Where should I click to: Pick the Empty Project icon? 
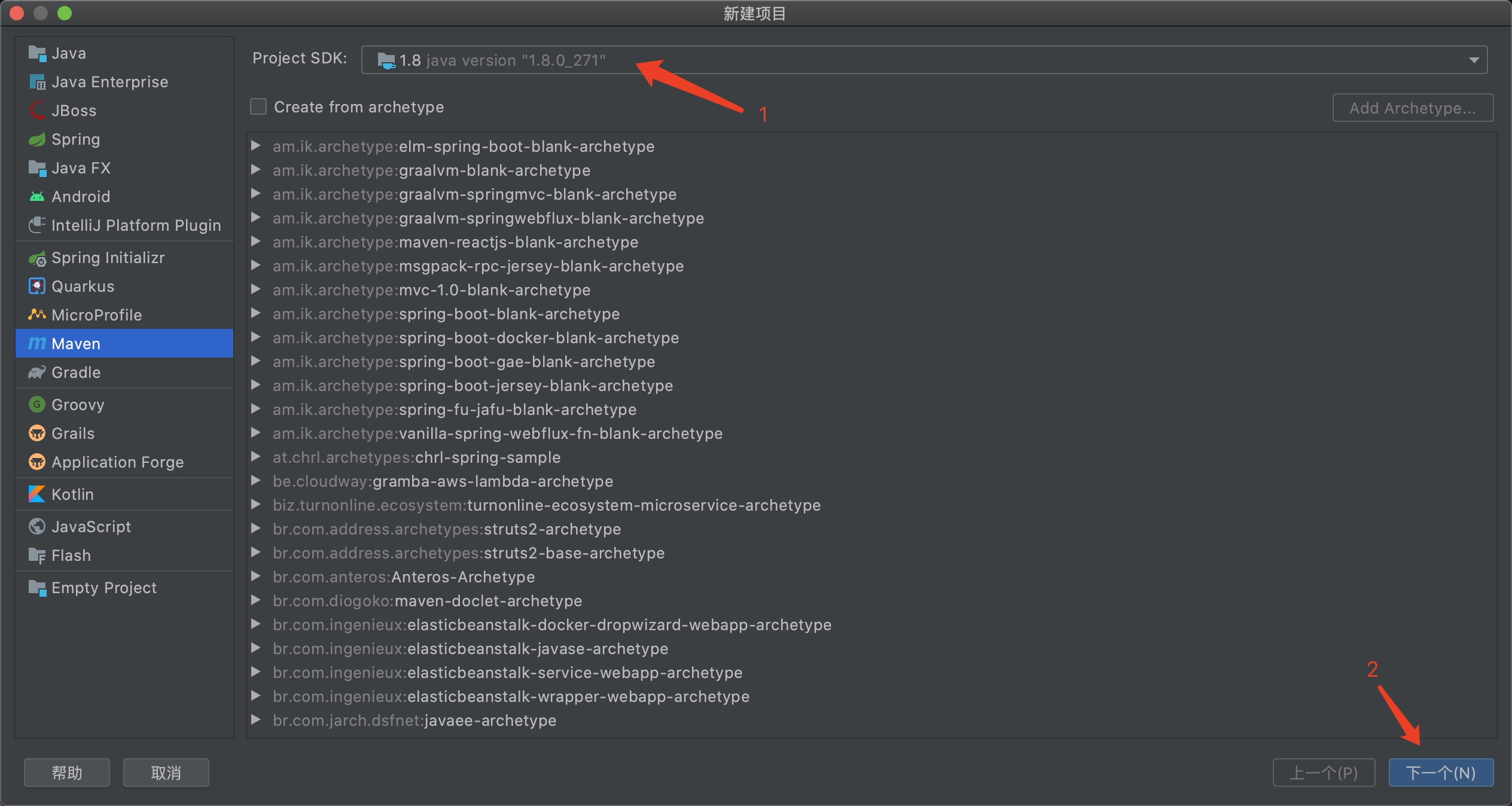click(37, 588)
